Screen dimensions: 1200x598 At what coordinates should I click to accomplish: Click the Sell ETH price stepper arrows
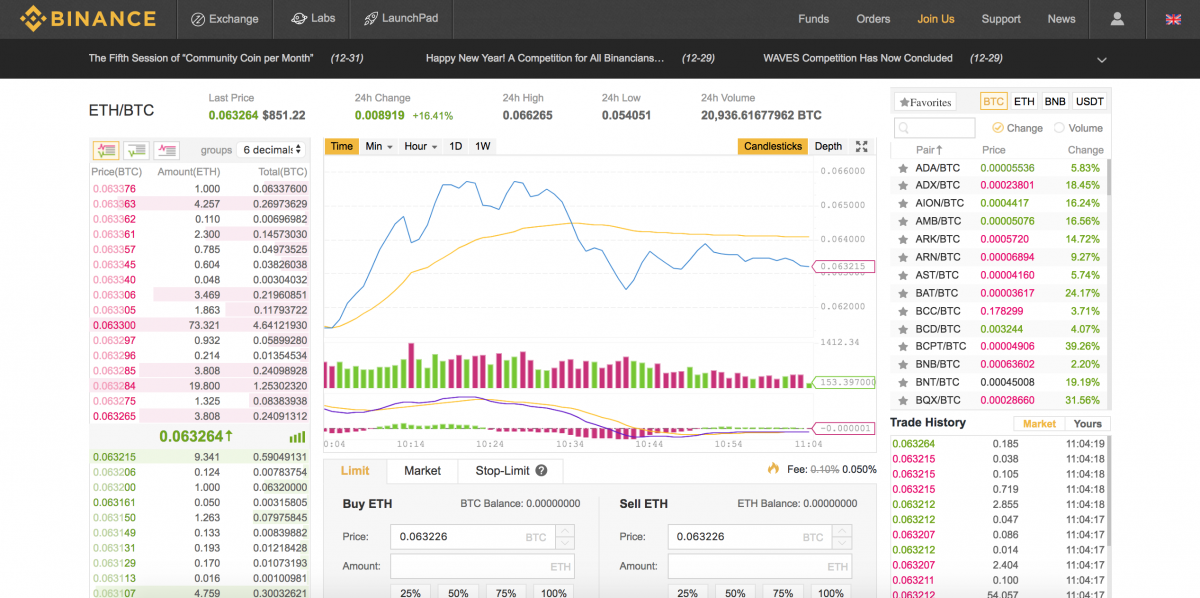[x=842, y=537]
